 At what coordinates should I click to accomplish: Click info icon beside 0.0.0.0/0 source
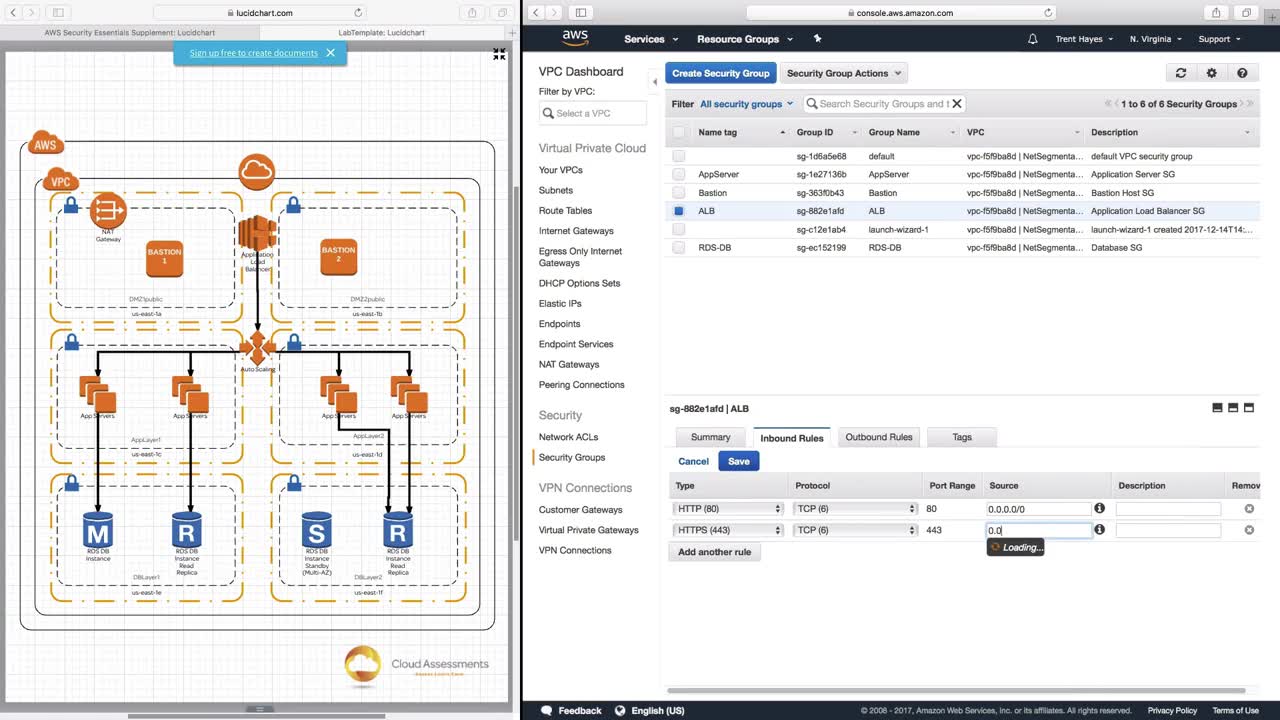1100,509
